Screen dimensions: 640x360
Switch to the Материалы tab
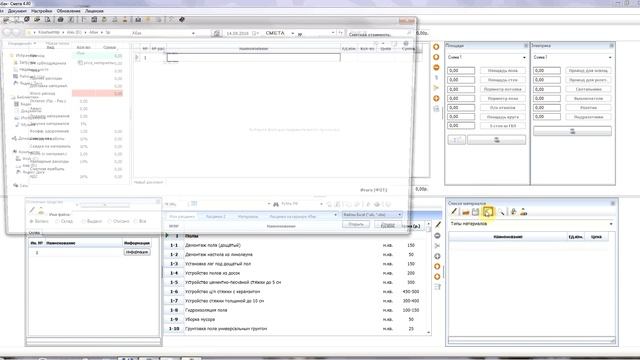click(248, 216)
